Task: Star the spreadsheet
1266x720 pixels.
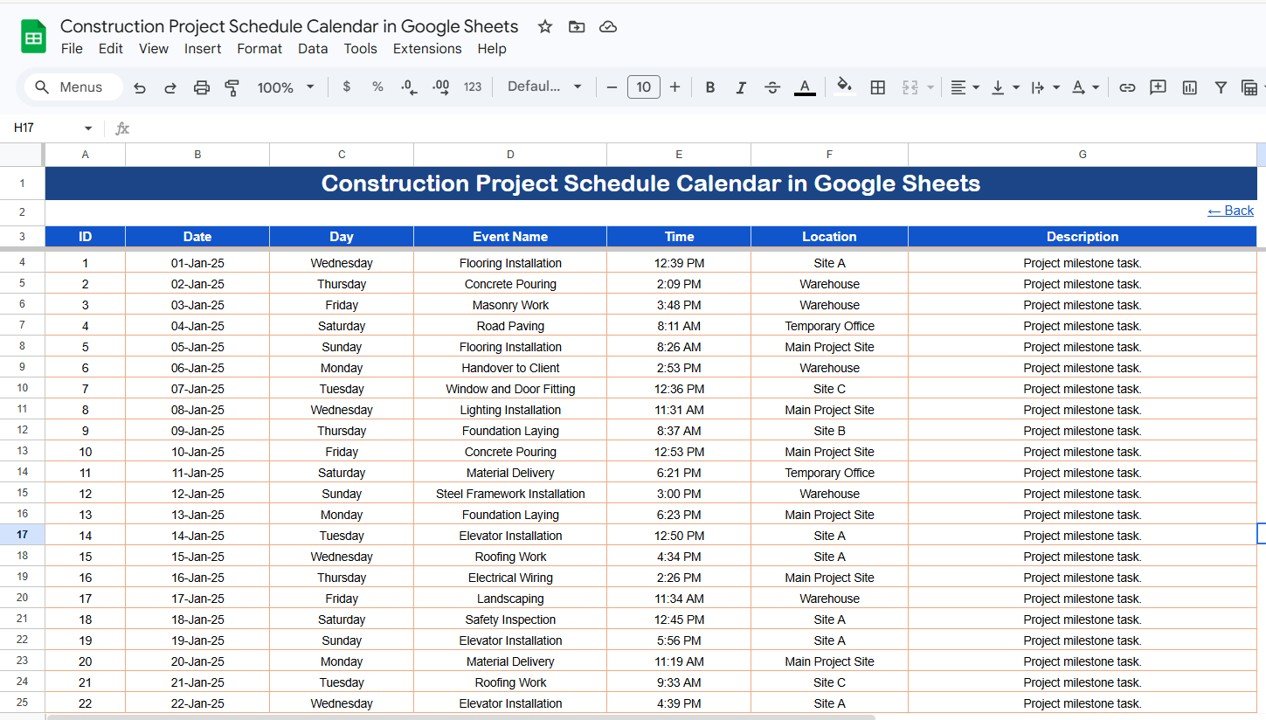Action: tap(544, 27)
